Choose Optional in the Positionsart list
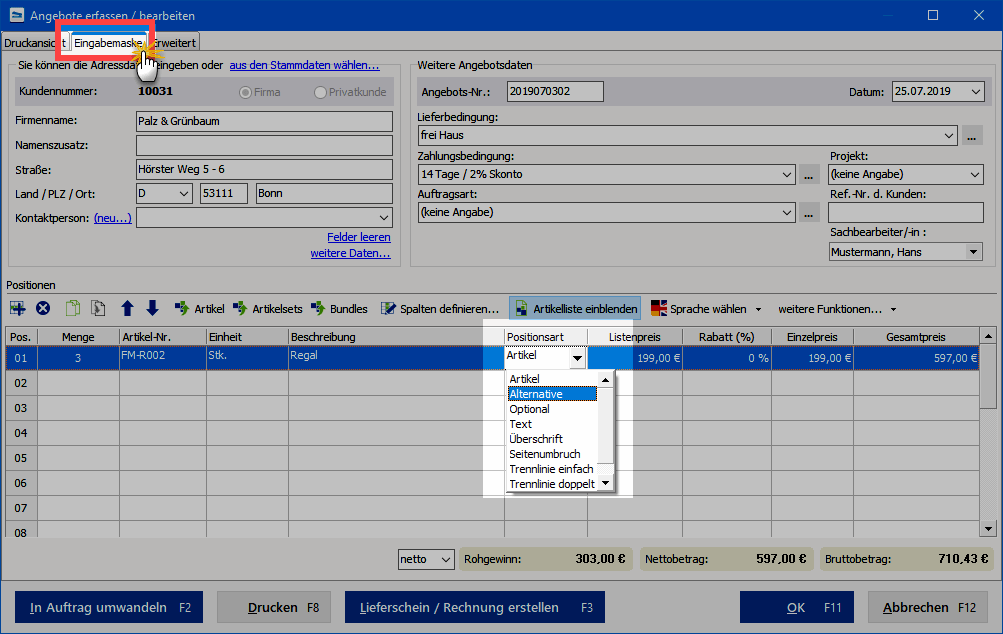The width and height of the screenshot is (1003, 634). (530, 409)
